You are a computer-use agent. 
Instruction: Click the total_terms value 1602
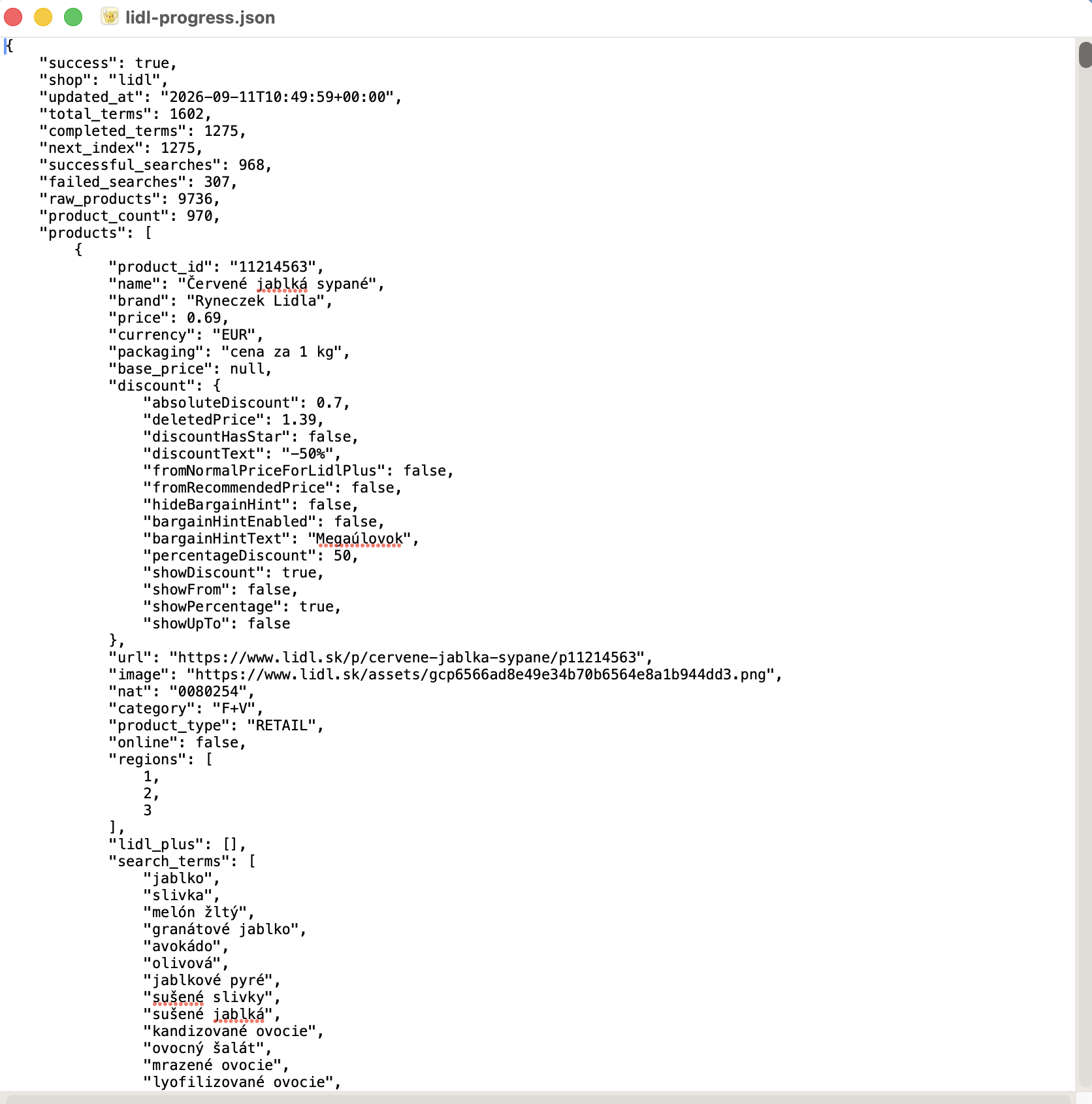(187, 114)
